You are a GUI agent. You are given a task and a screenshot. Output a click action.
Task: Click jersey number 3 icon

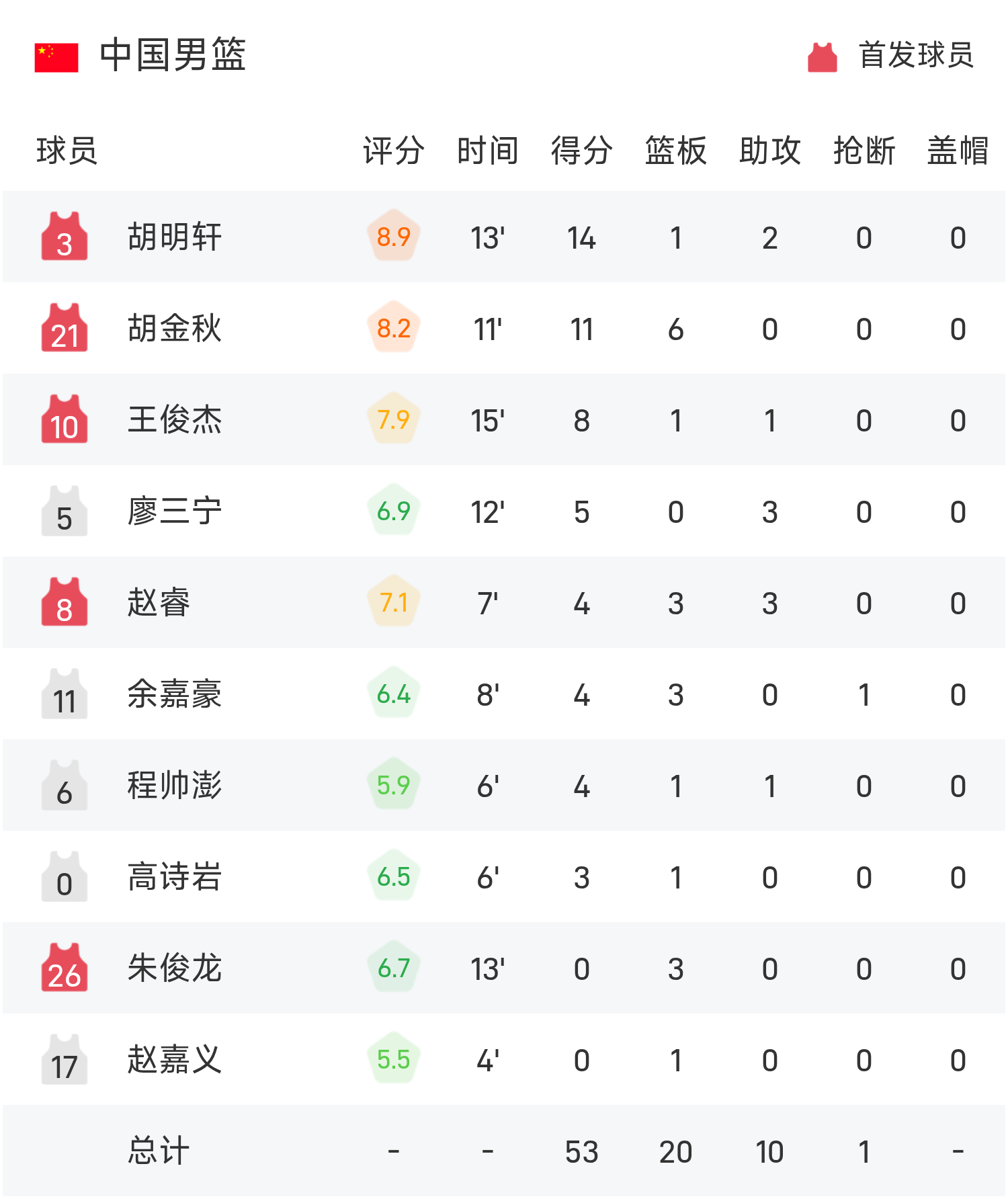(65, 237)
